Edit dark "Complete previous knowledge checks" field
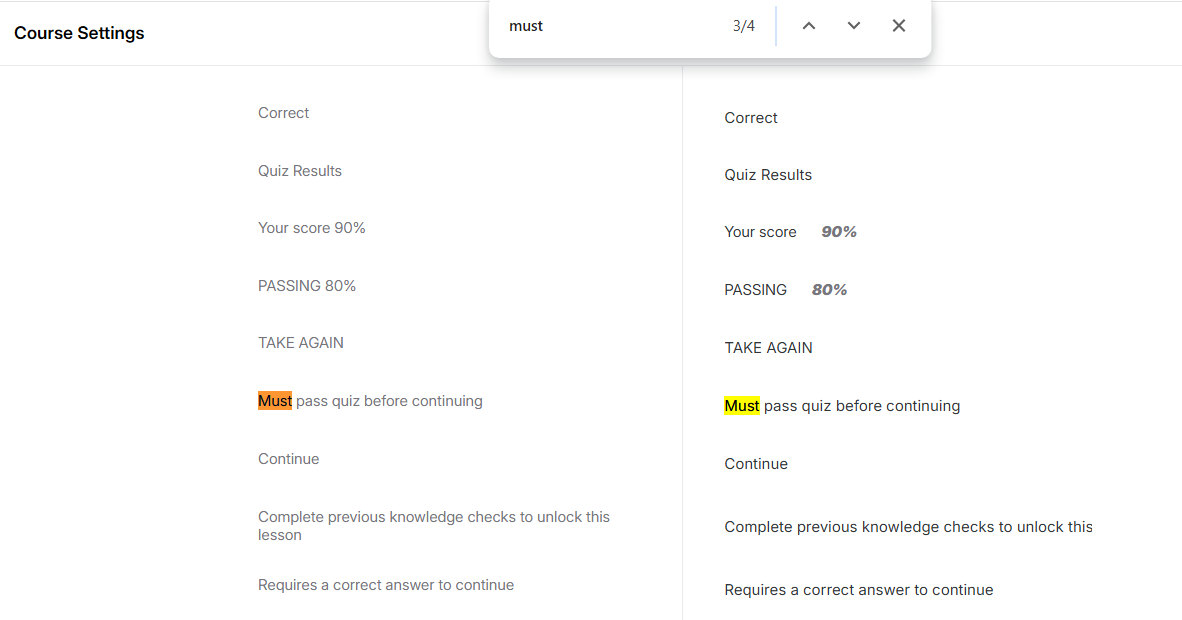Image resolution: width=1182 pixels, height=620 pixels. point(908,527)
